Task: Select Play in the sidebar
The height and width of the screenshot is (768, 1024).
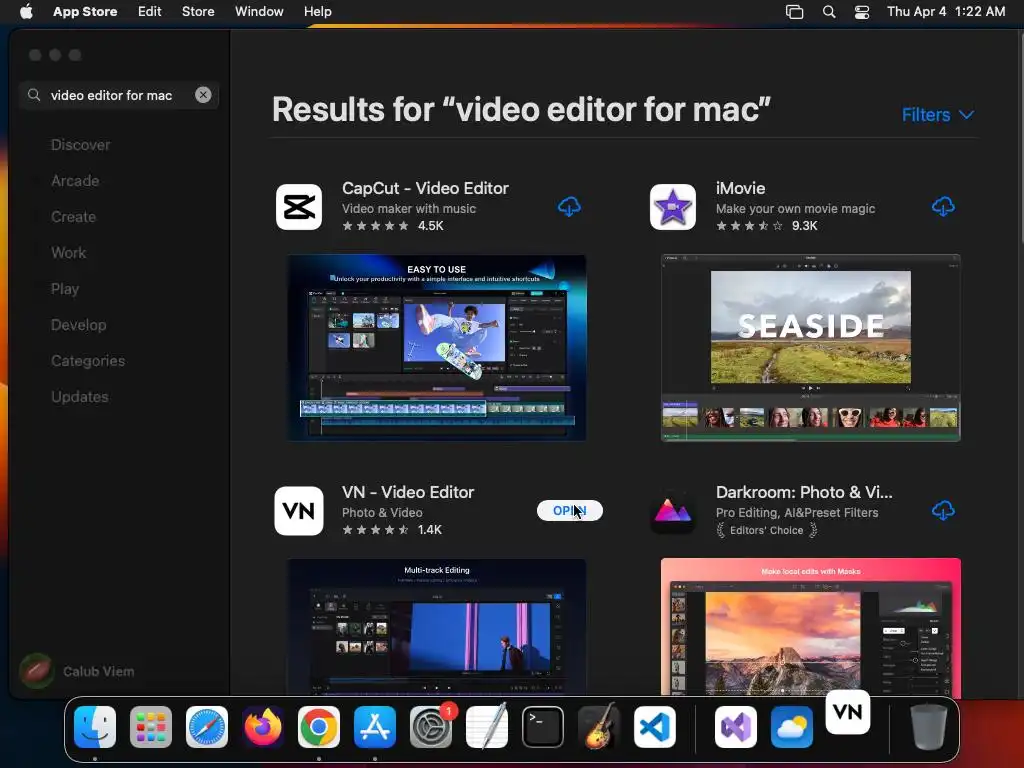Action: point(65,289)
